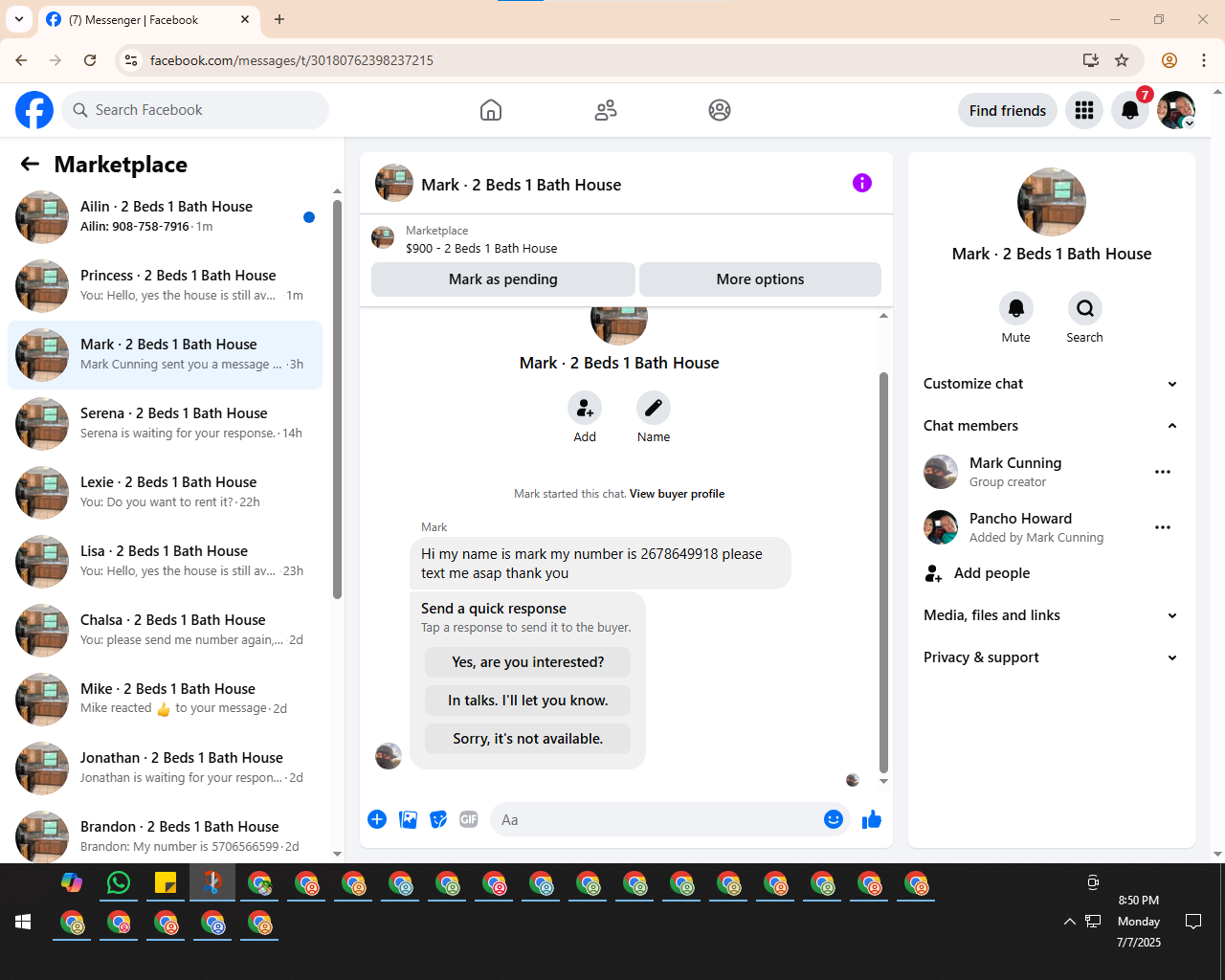Open Chalsa 2 Beds 1 Bath House chat

tap(165, 631)
